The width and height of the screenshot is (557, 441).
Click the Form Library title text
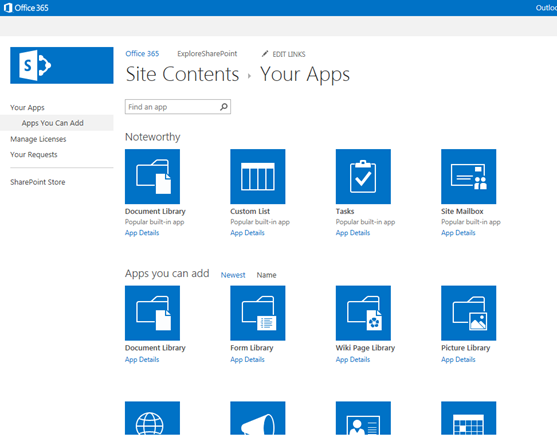point(252,348)
